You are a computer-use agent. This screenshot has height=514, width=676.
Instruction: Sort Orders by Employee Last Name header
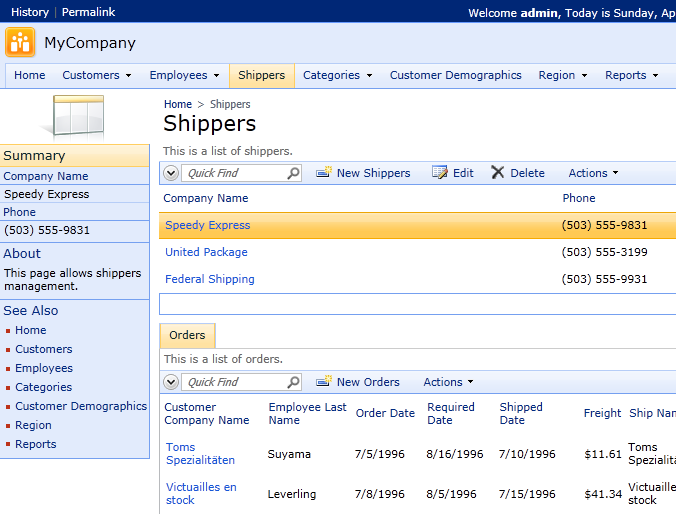coord(307,413)
